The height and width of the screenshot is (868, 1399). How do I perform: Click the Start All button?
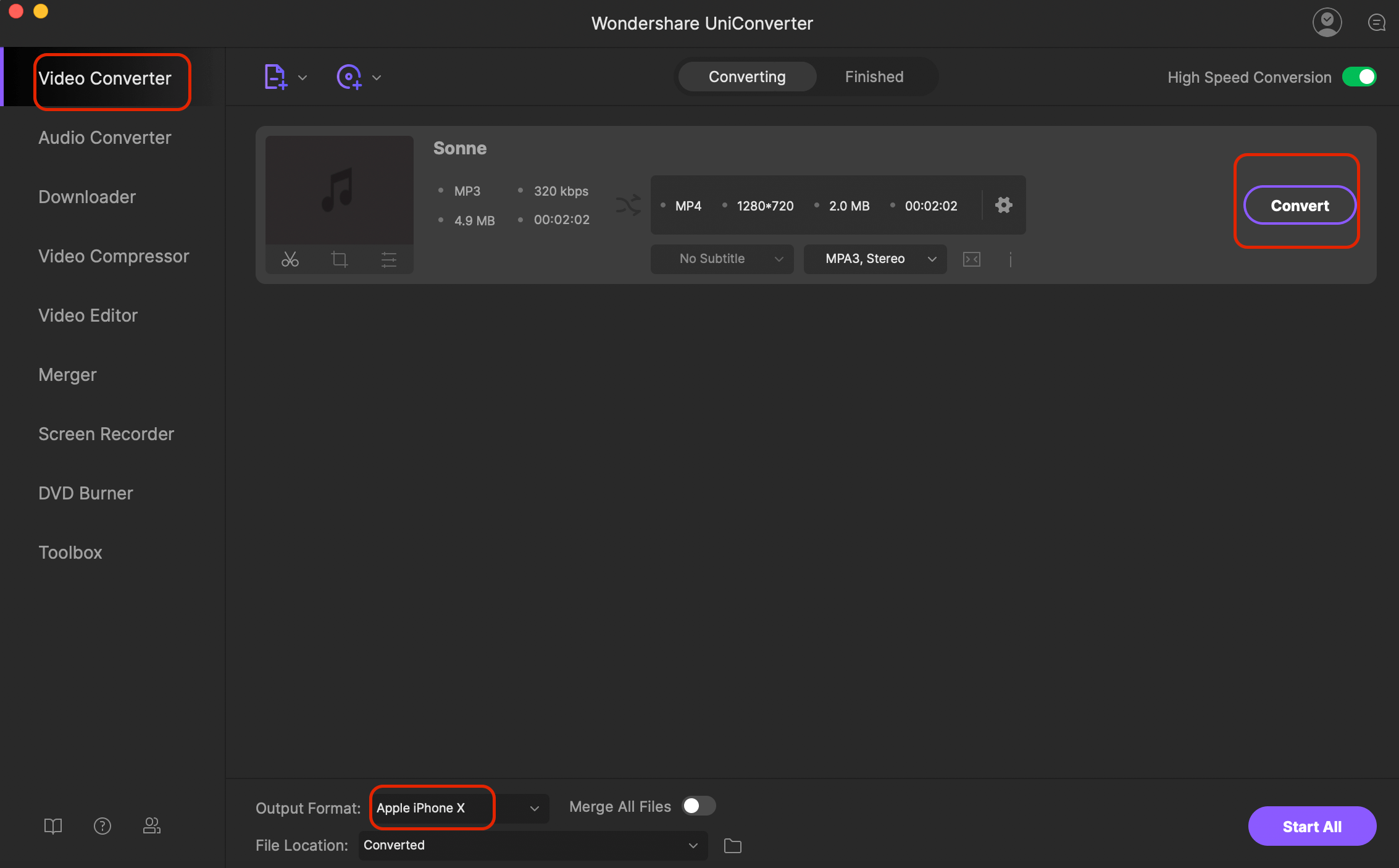coord(1312,826)
